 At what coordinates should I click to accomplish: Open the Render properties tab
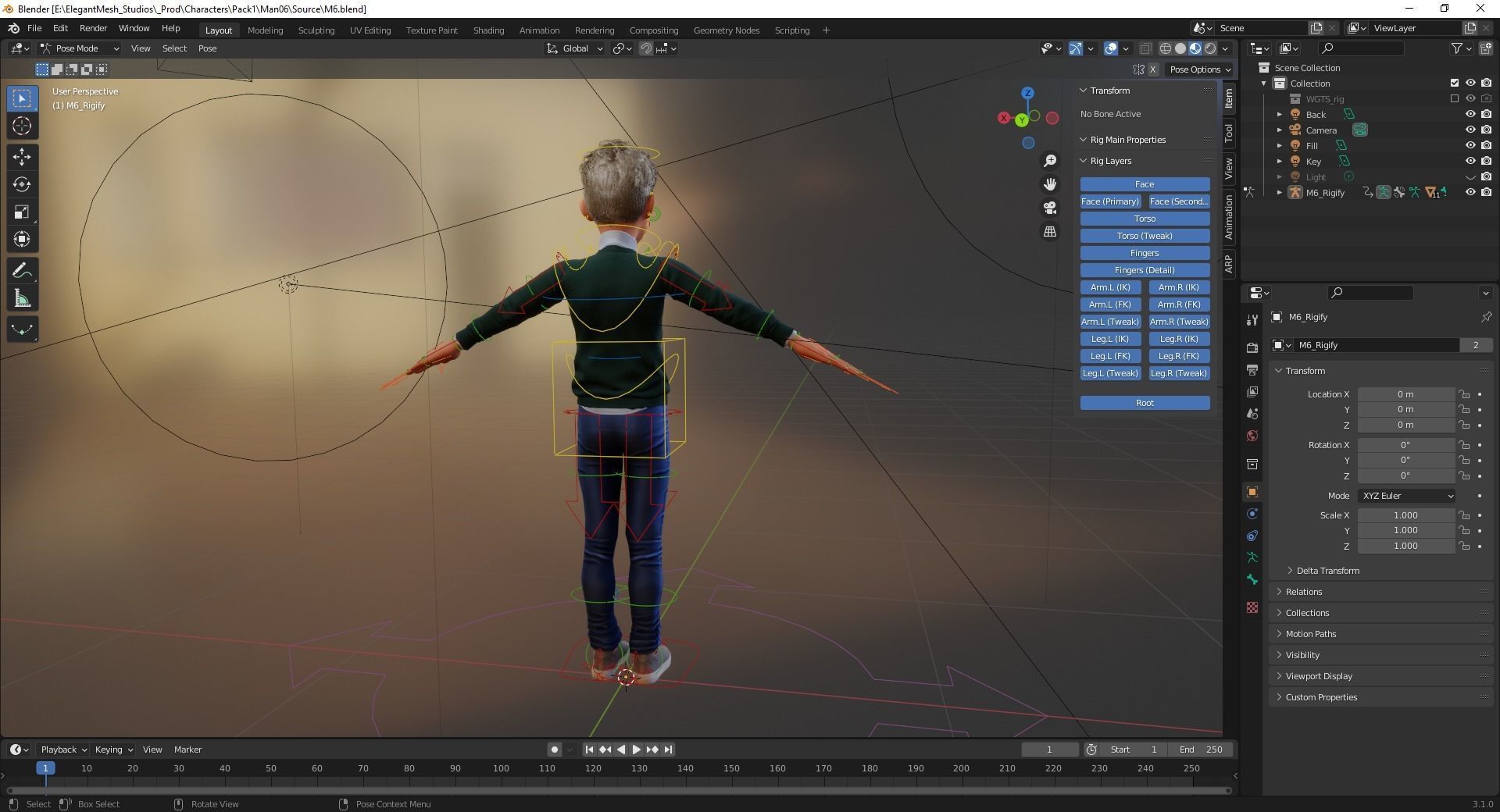click(x=1252, y=347)
